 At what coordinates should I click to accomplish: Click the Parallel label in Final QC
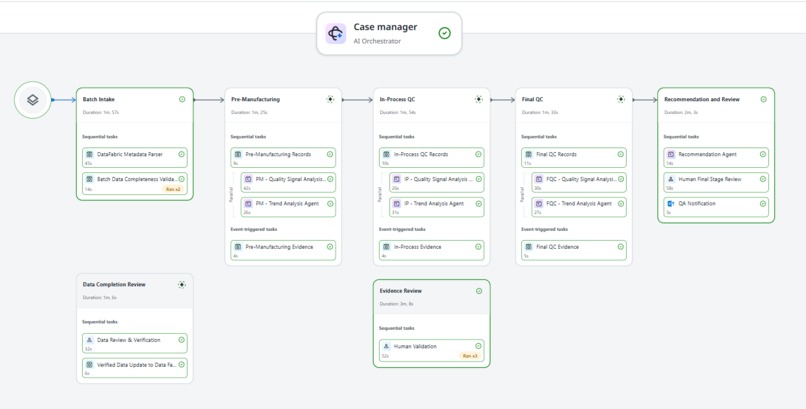[522, 194]
